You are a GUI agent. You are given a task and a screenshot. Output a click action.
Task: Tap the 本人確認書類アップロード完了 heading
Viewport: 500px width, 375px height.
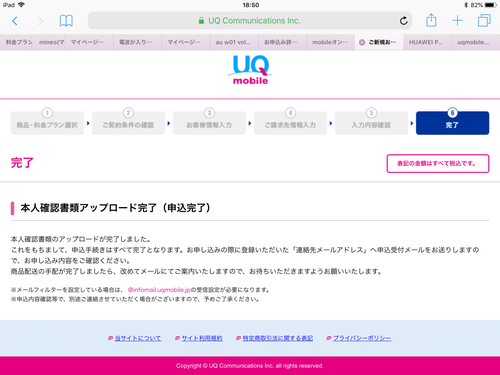click(115, 208)
